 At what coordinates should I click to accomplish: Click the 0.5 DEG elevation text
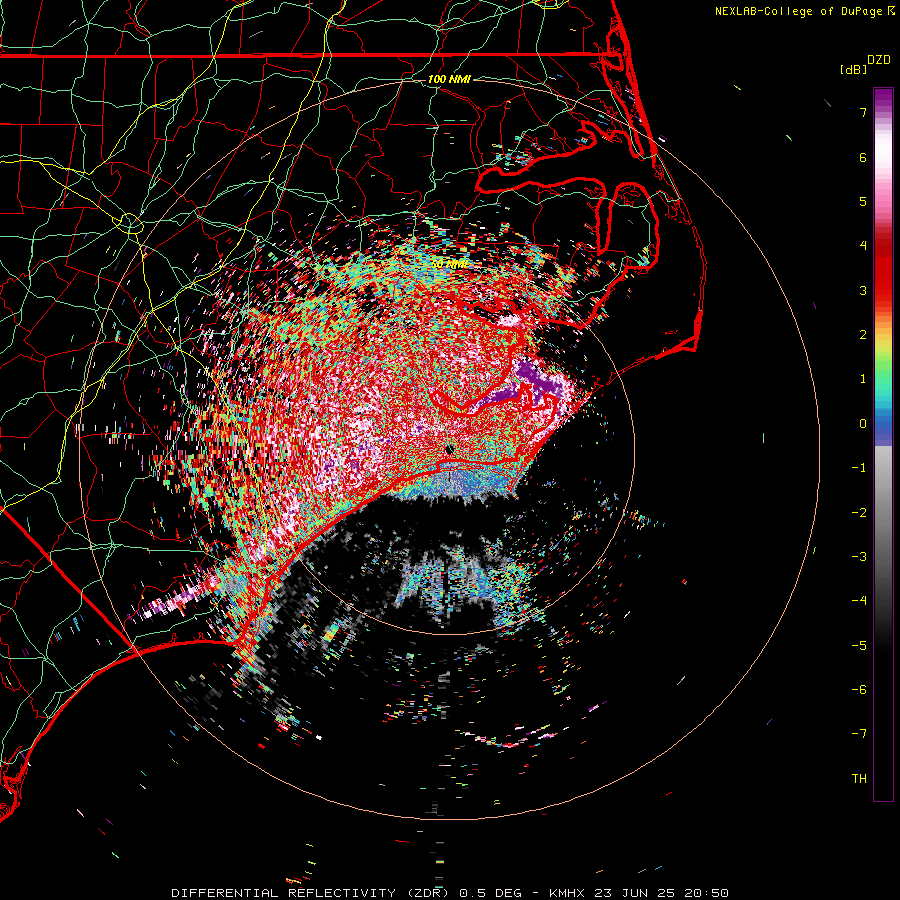(491, 893)
